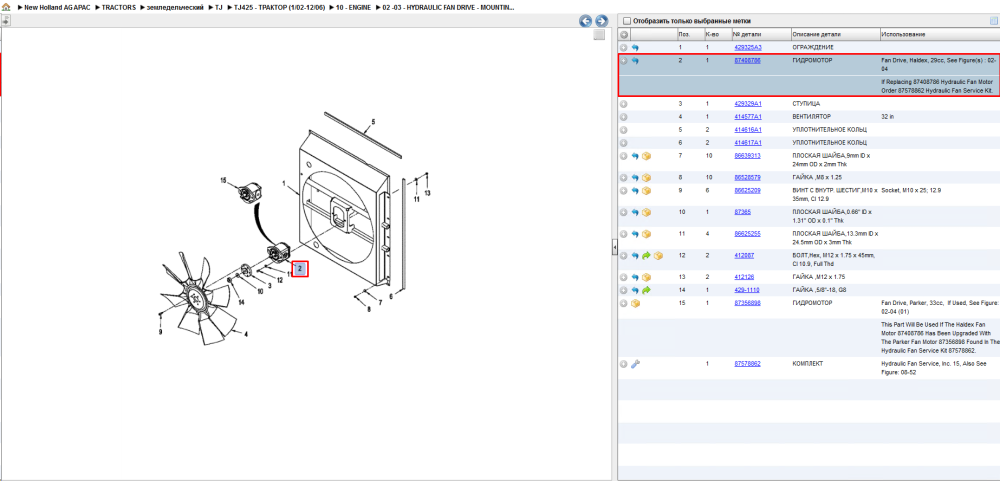Screen dimensions: 1000x481
Task: Click package box icon for ГАЙКА M8 x 1.25
Action: pyautogui.click(x=646, y=178)
